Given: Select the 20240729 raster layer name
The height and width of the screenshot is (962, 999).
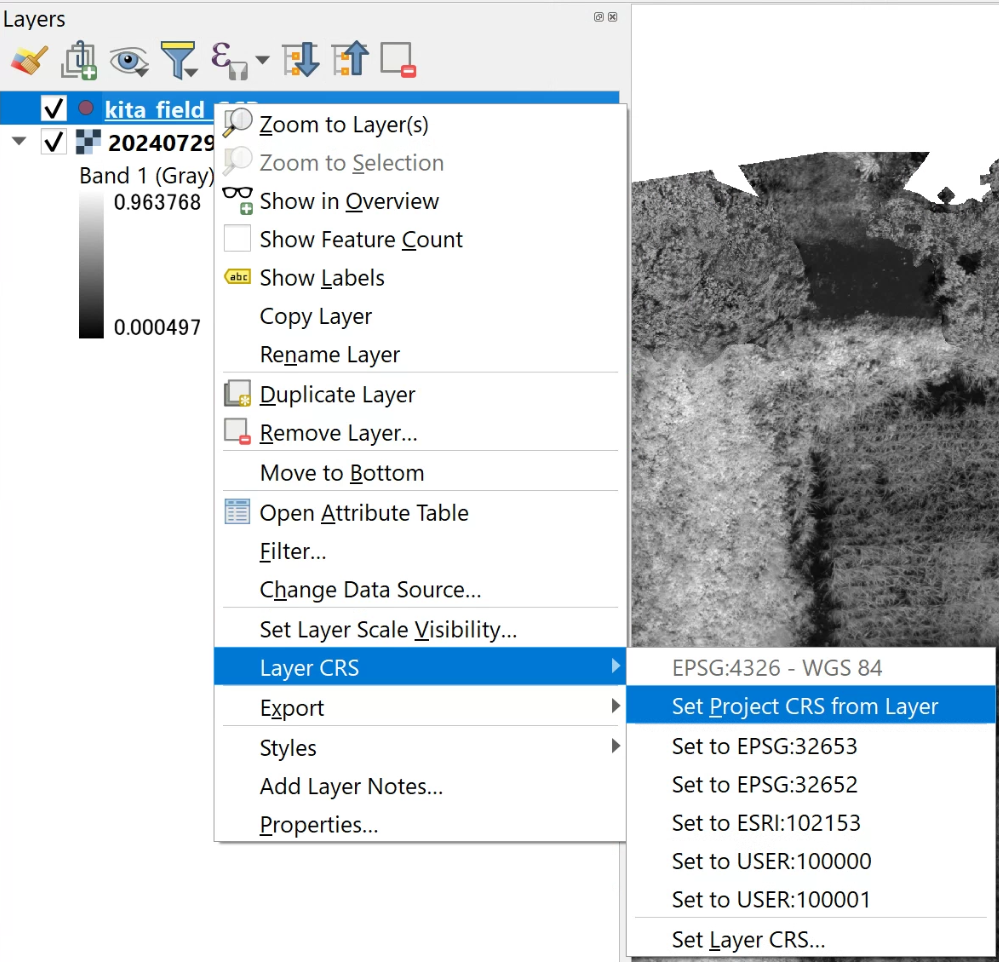Looking at the screenshot, I should [x=161, y=143].
